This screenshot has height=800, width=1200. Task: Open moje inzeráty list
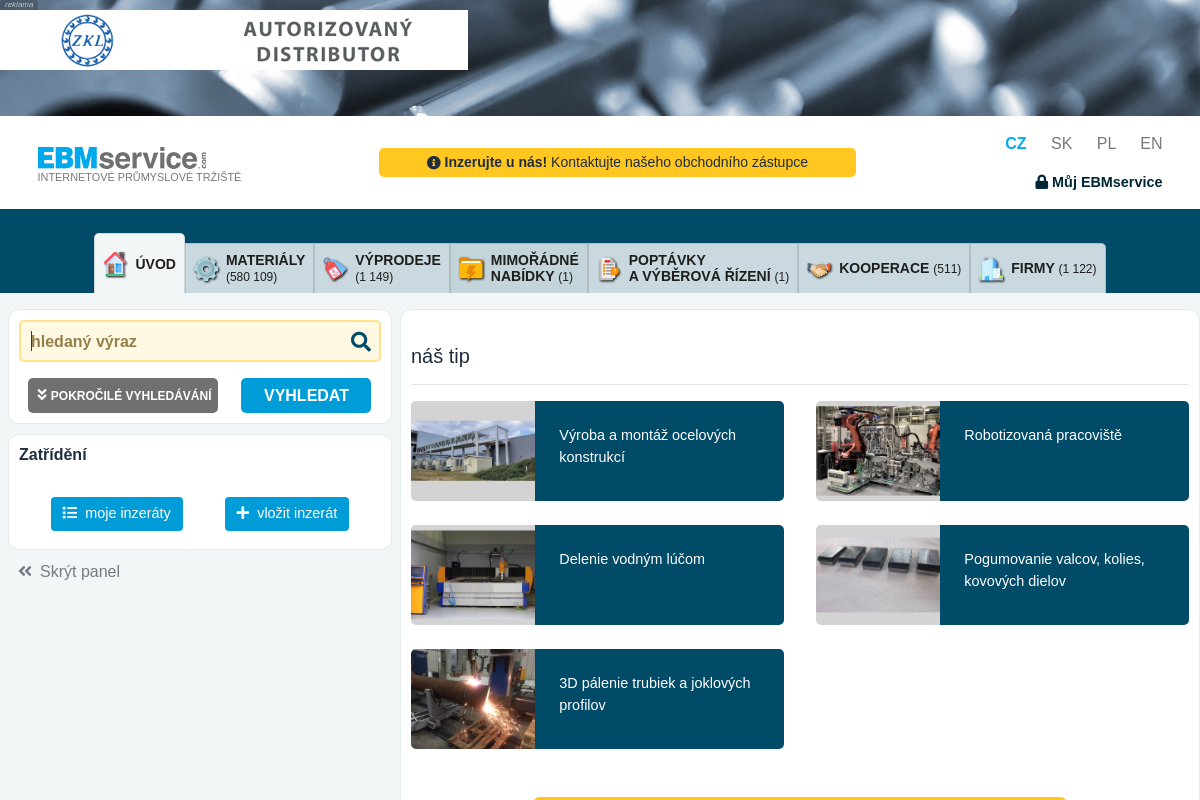117,513
